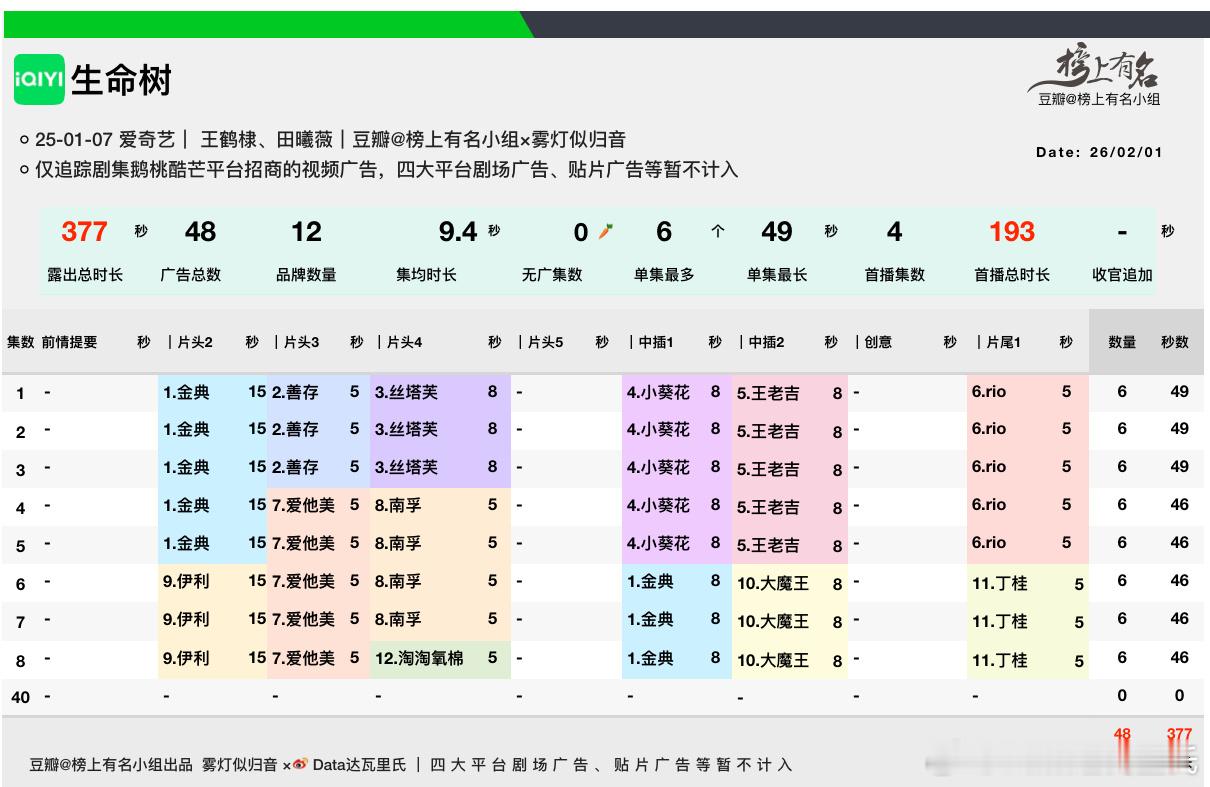Click the 数量 column header
This screenshot has height=787, width=1210.
click(1122, 342)
